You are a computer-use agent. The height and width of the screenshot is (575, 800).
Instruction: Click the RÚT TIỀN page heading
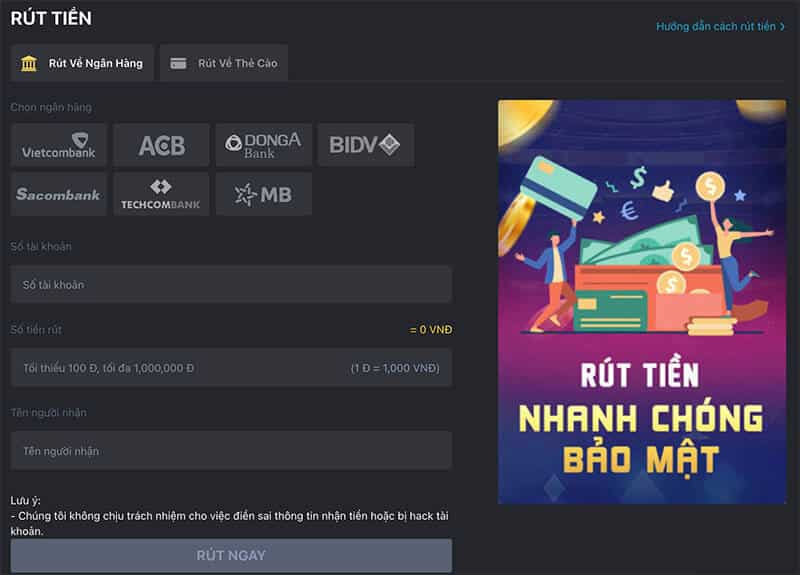point(51,18)
